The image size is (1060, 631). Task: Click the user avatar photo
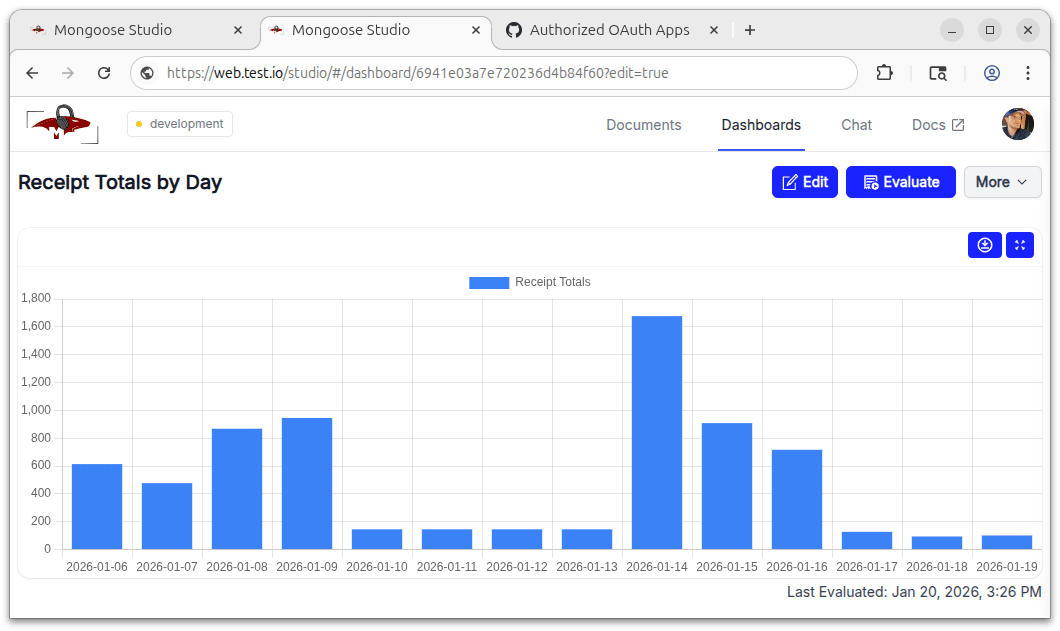pyautogui.click(x=1017, y=124)
